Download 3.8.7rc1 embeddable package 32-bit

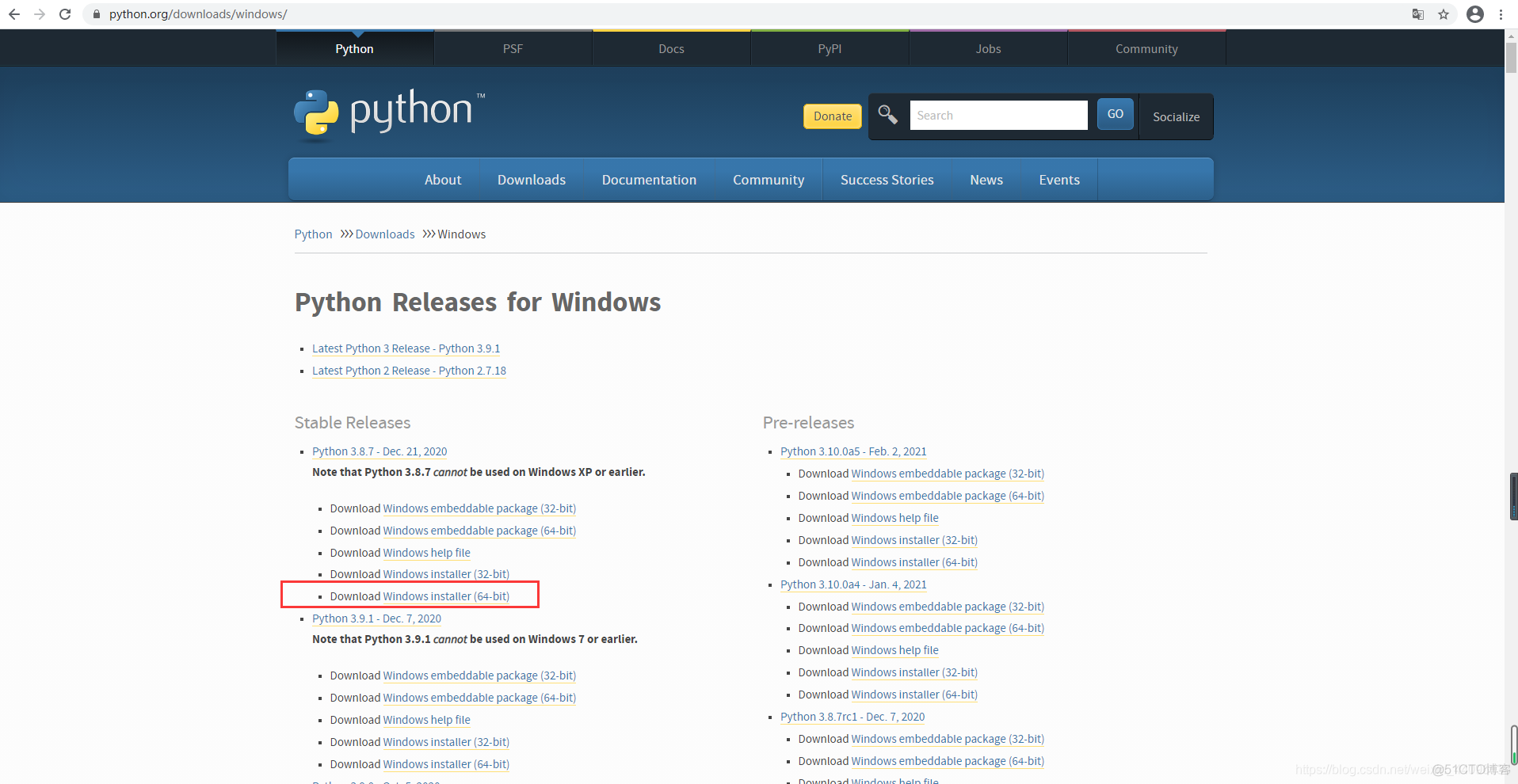tap(948, 739)
